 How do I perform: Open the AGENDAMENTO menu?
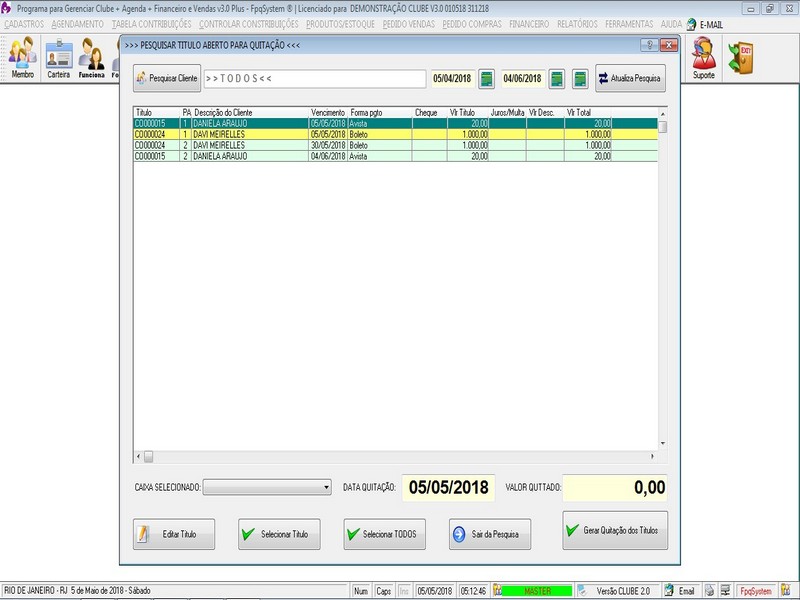coord(78,24)
